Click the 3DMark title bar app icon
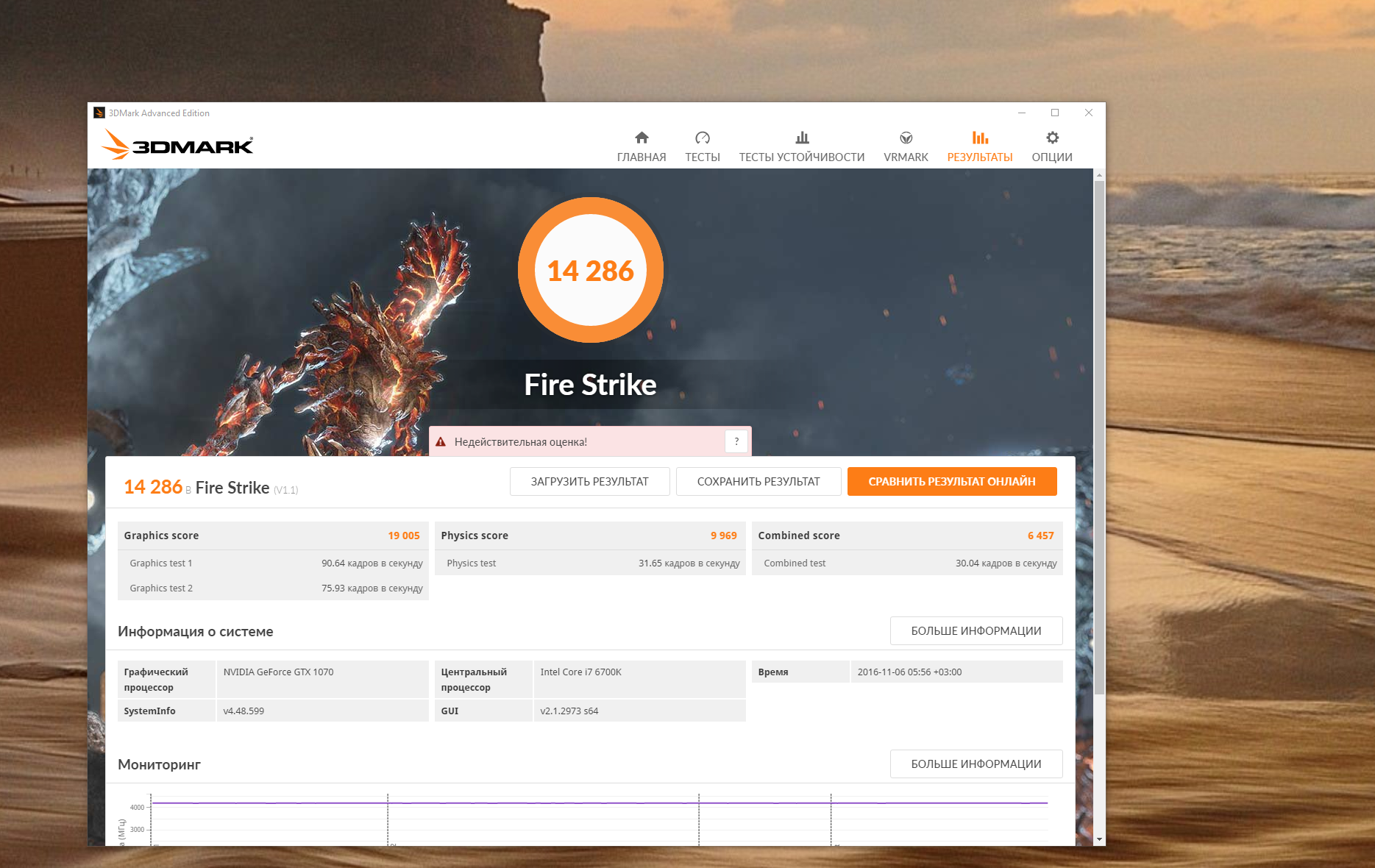Screen dimensions: 1375x868 pos(99,113)
